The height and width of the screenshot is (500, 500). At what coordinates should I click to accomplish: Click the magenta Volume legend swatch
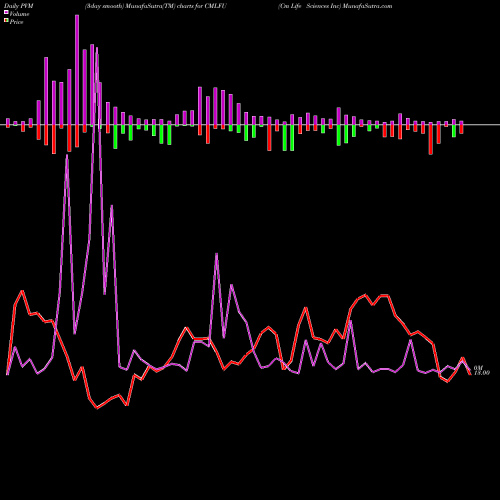(x=6, y=12)
